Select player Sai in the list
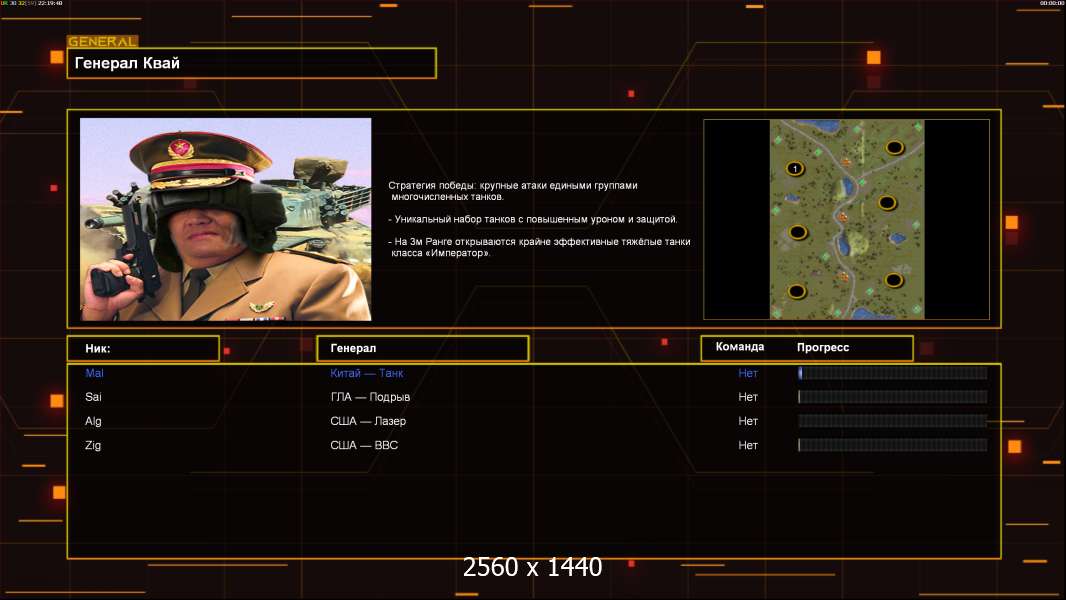This screenshot has width=1066, height=600. tap(93, 397)
